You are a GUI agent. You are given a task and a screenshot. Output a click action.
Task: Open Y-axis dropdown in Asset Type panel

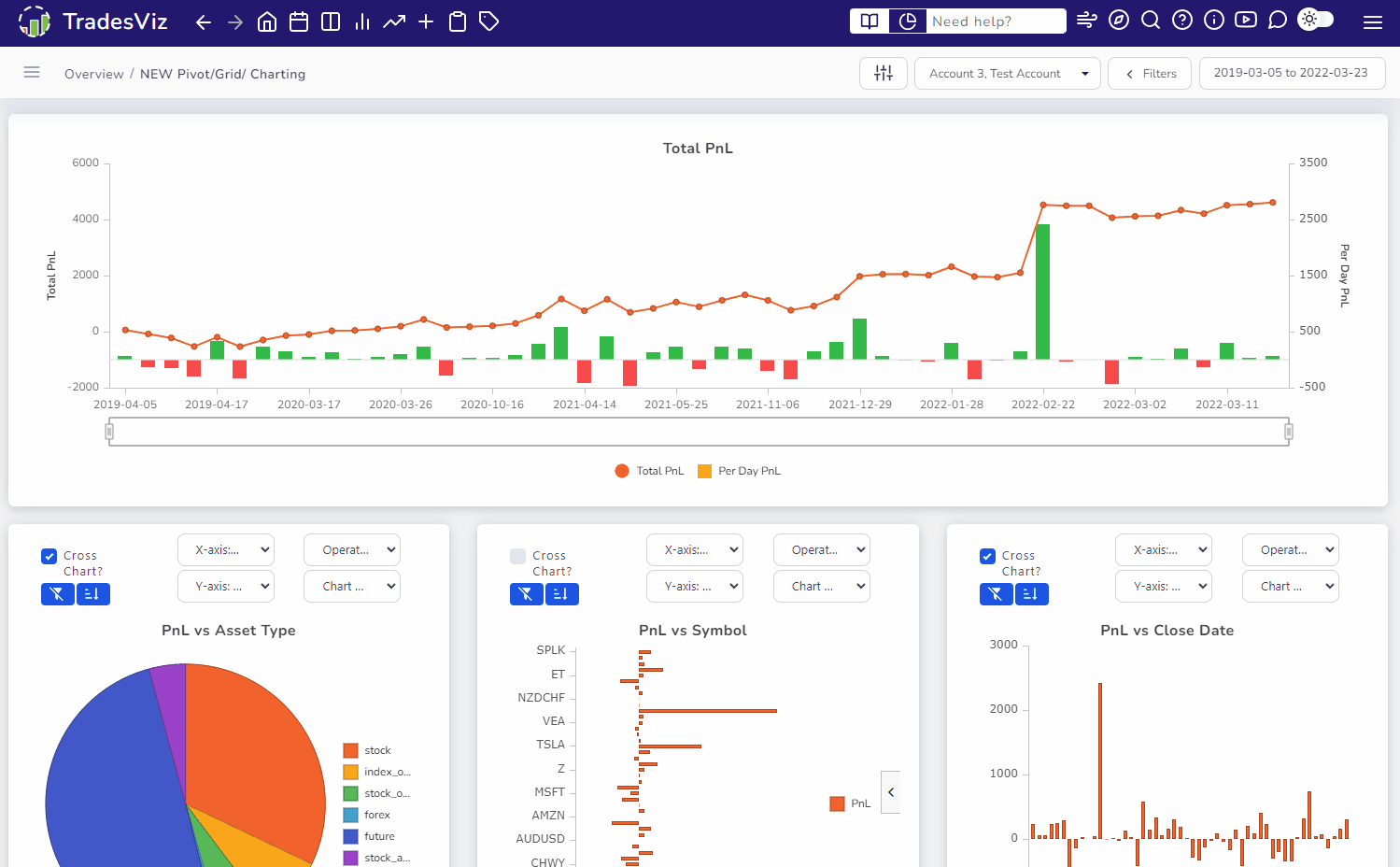(x=226, y=587)
